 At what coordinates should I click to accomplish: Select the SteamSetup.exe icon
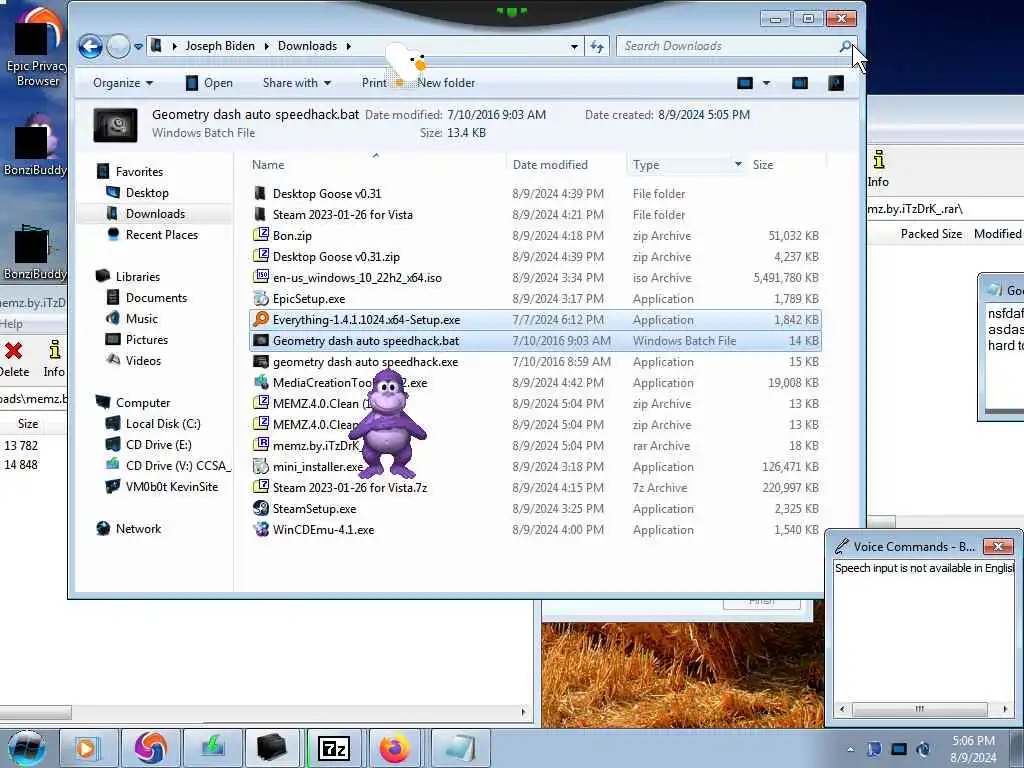[261, 508]
